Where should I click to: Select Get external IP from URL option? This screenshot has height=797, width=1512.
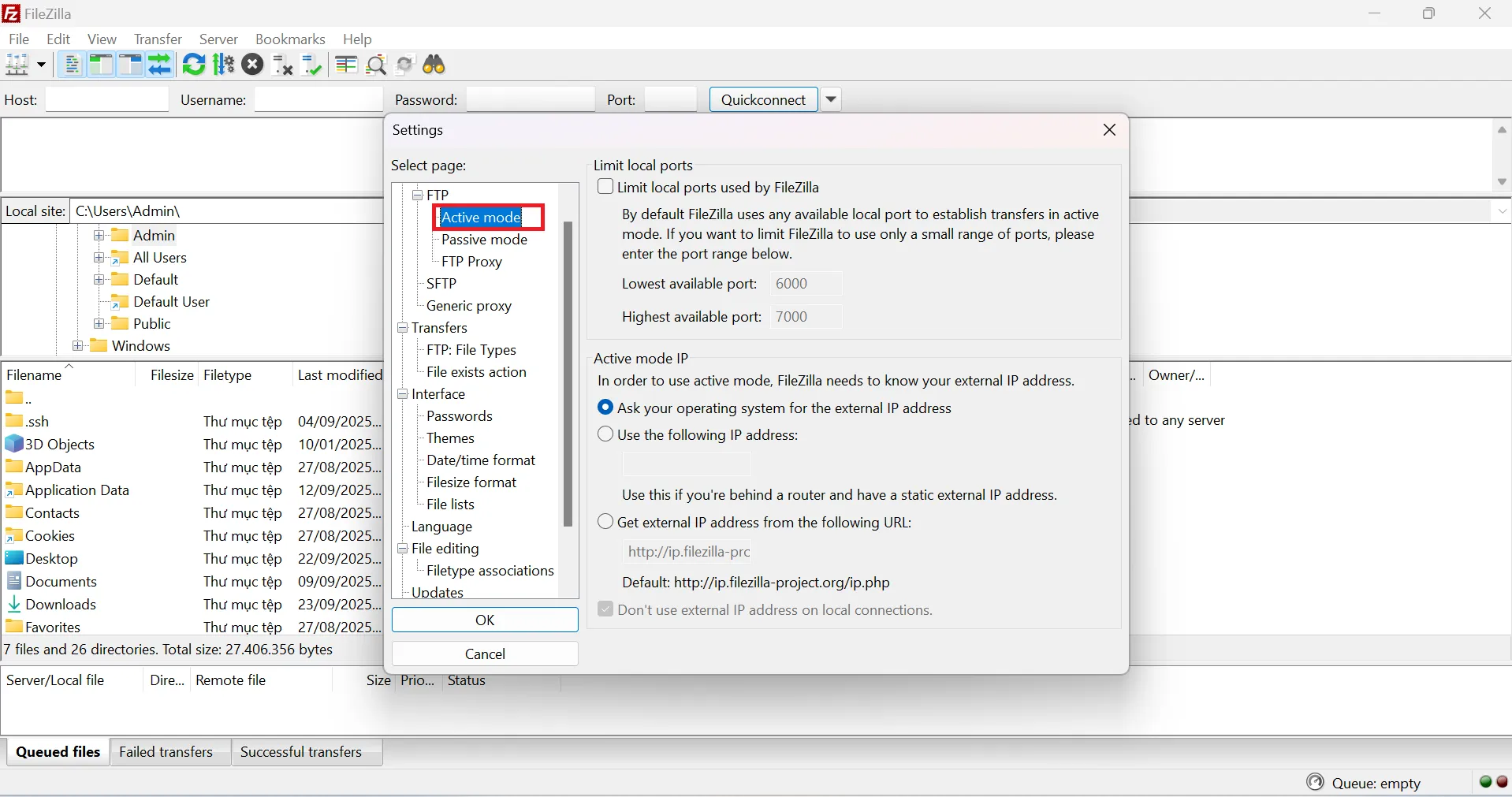tap(605, 523)
